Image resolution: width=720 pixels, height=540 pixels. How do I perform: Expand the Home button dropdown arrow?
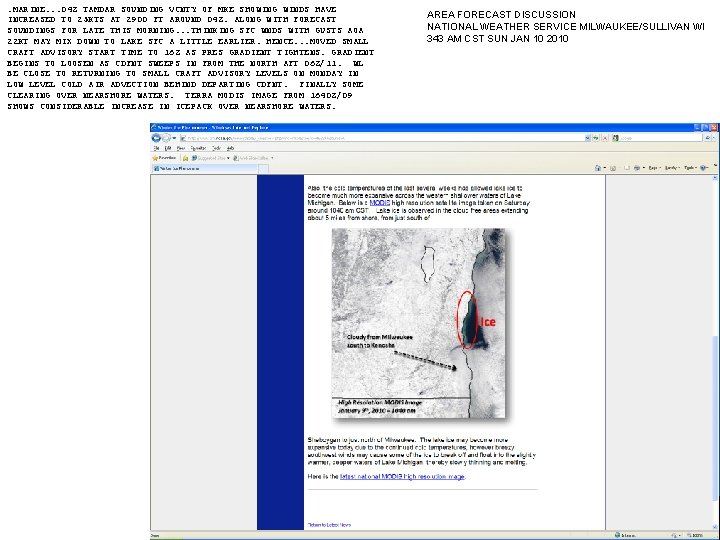(605, 168)
